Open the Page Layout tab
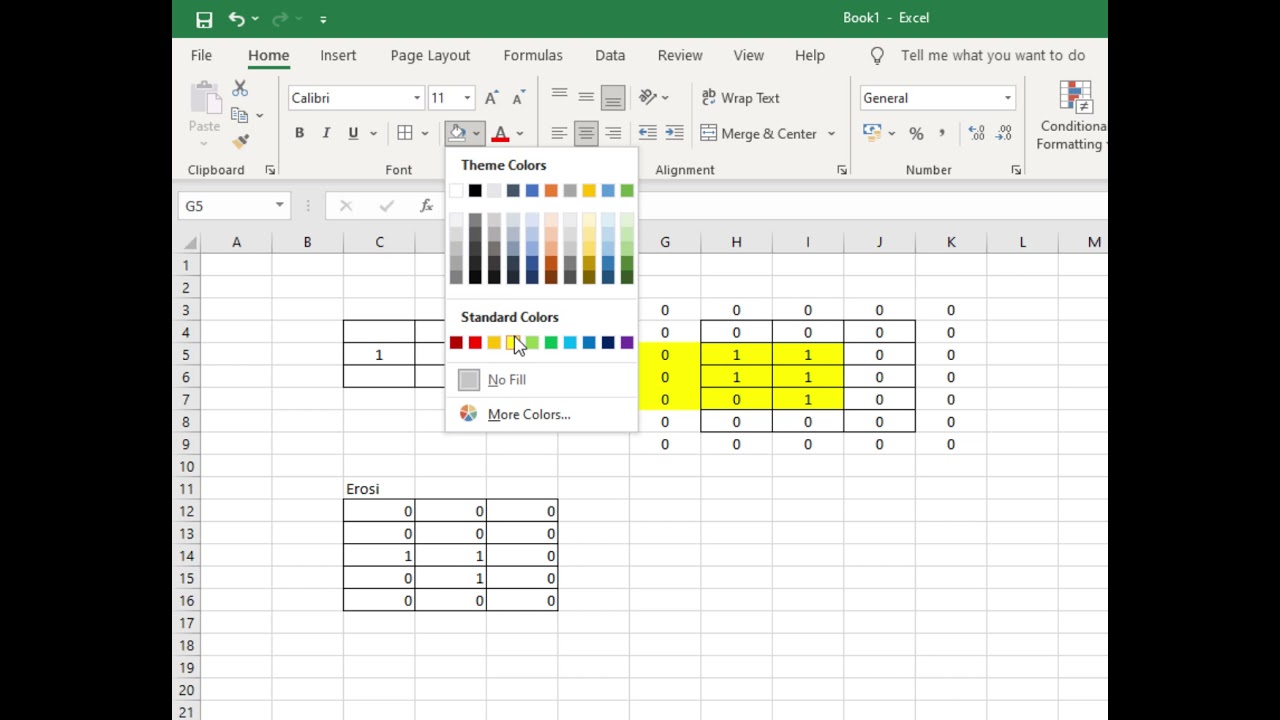This screenshot has width=1280, height=720. click(x=430, y=56)
